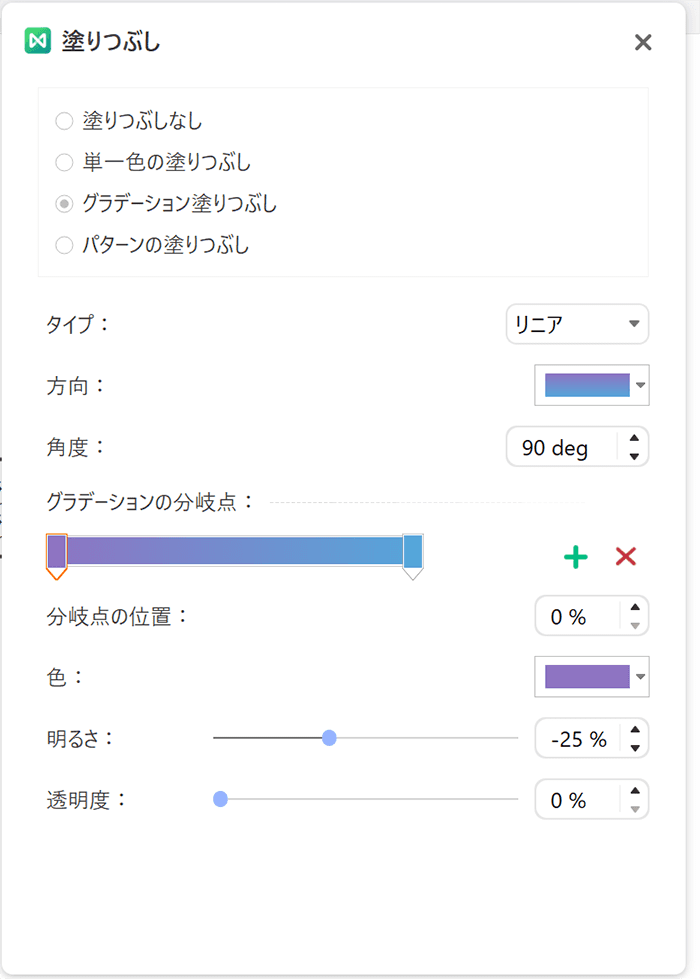Select the blue right gradient stop marker
The image size is (700, 979).
pos(413,556)
